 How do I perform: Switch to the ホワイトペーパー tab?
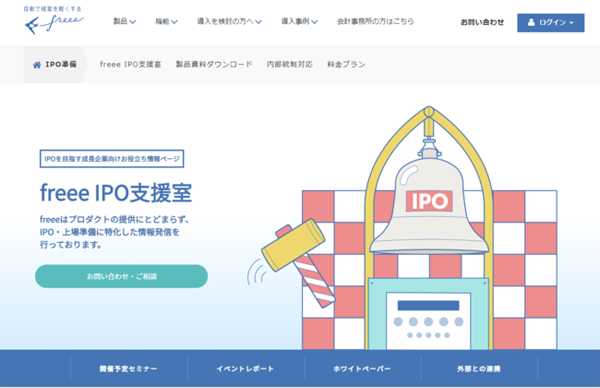point(362,369)
